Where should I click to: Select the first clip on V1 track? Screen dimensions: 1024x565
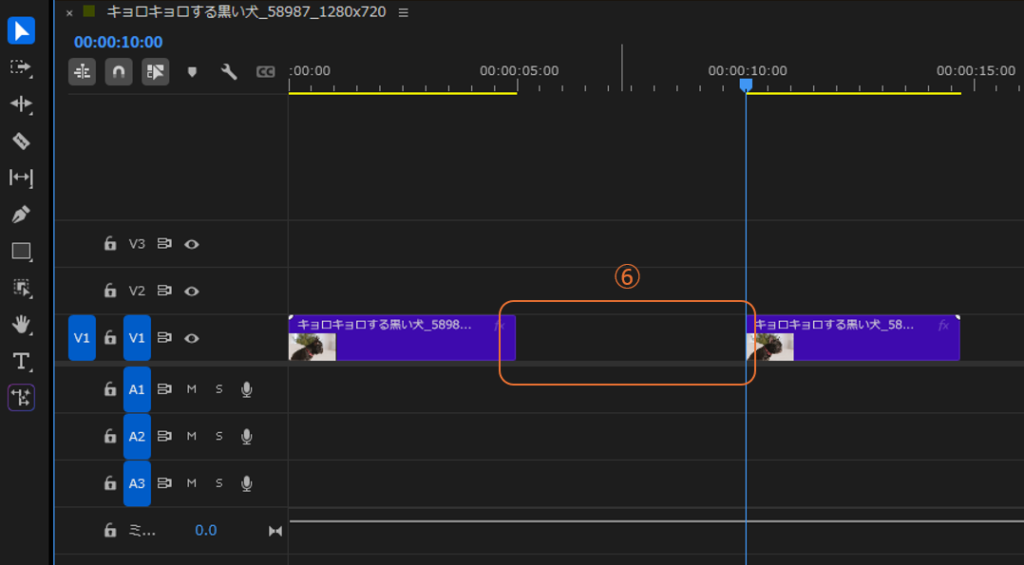pyautogui.click(x=401, y=338)
